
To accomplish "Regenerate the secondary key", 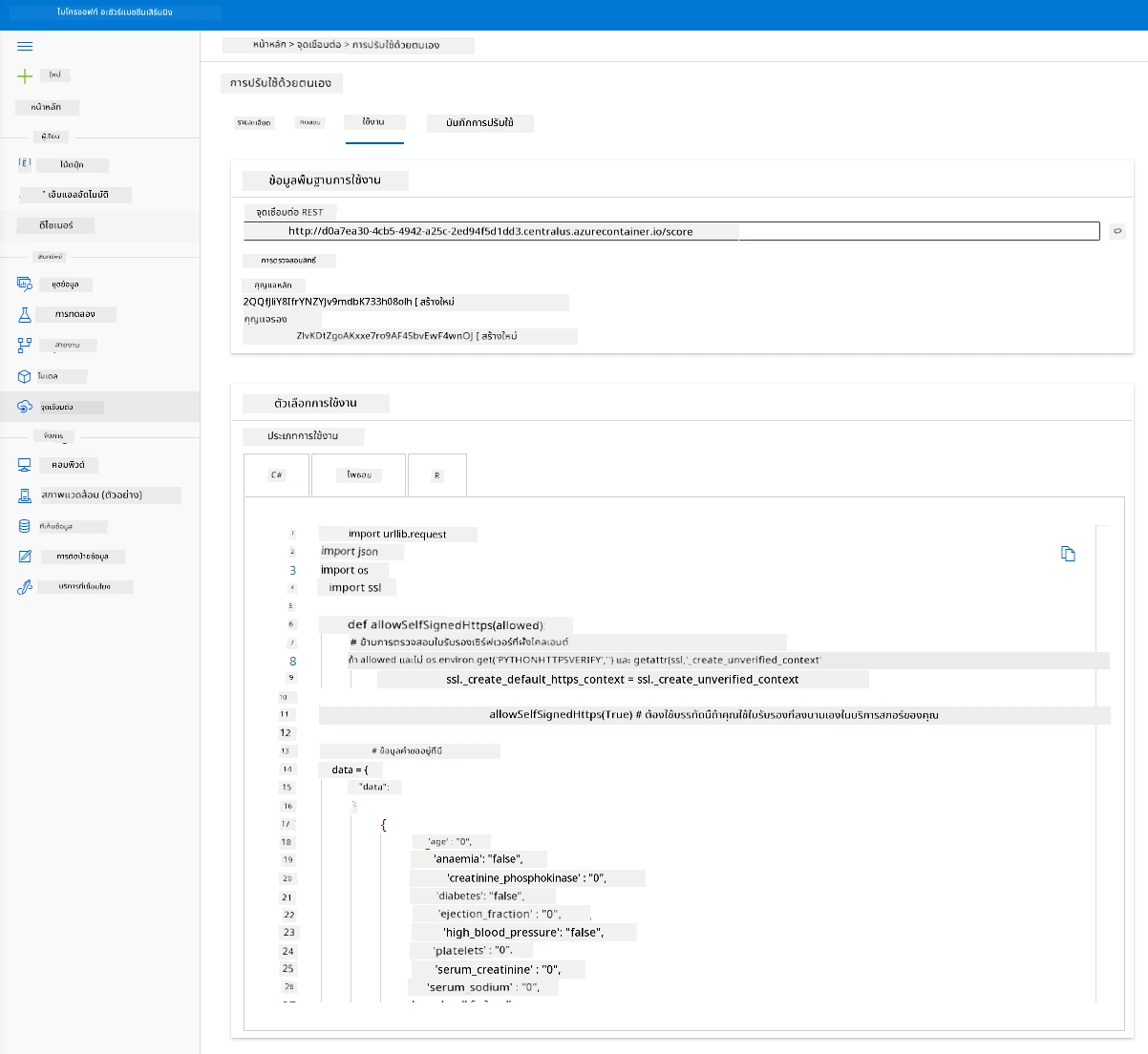I will pos(500,336).
